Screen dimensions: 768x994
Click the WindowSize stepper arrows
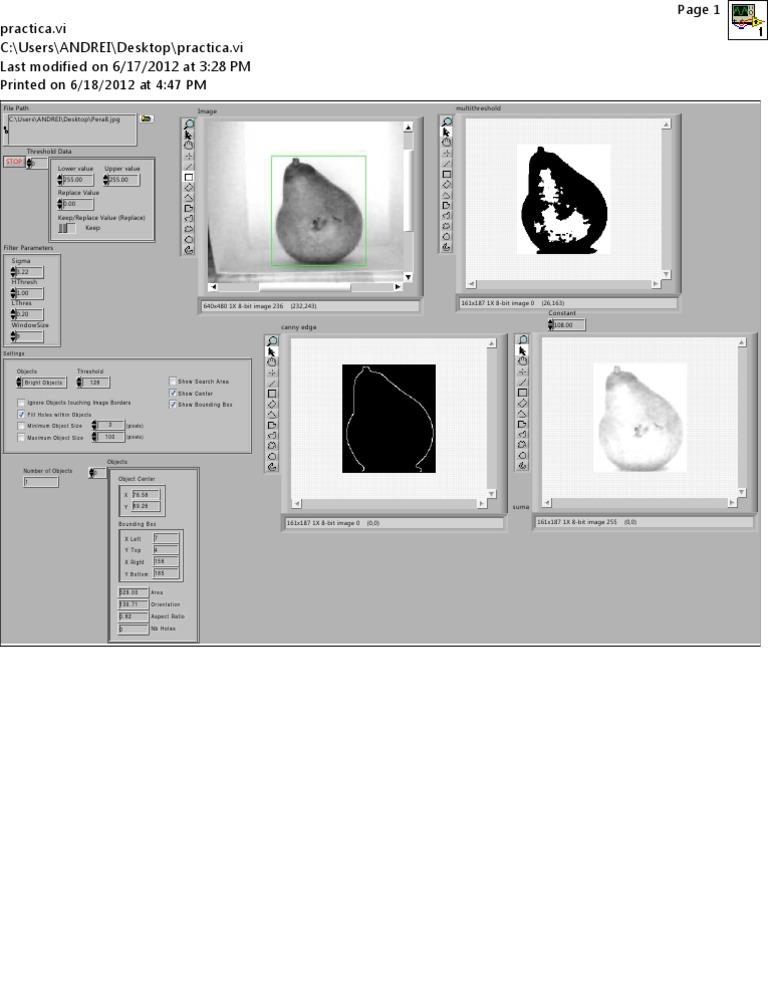13,336
